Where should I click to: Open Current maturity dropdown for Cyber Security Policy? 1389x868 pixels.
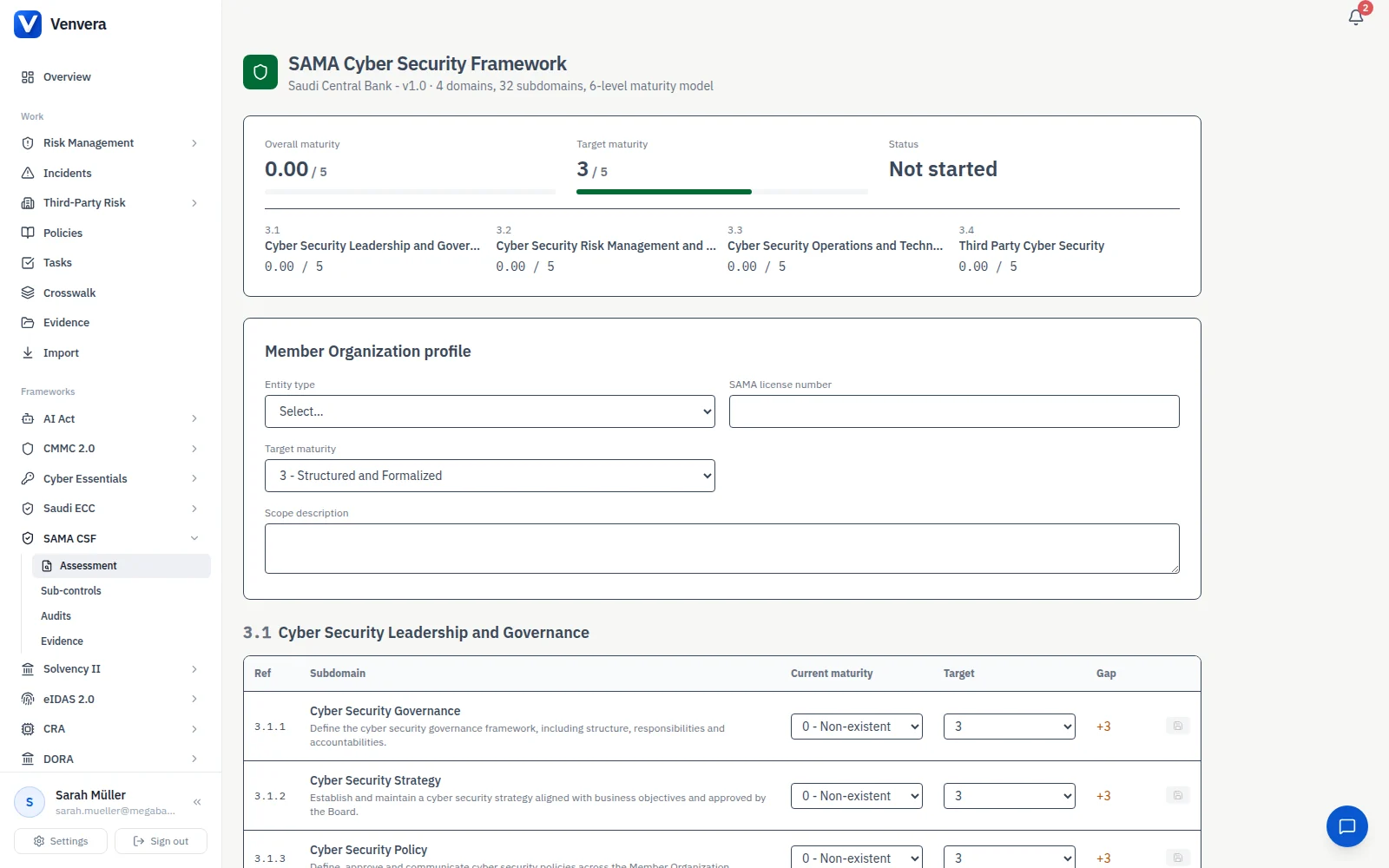click(857, 858)
